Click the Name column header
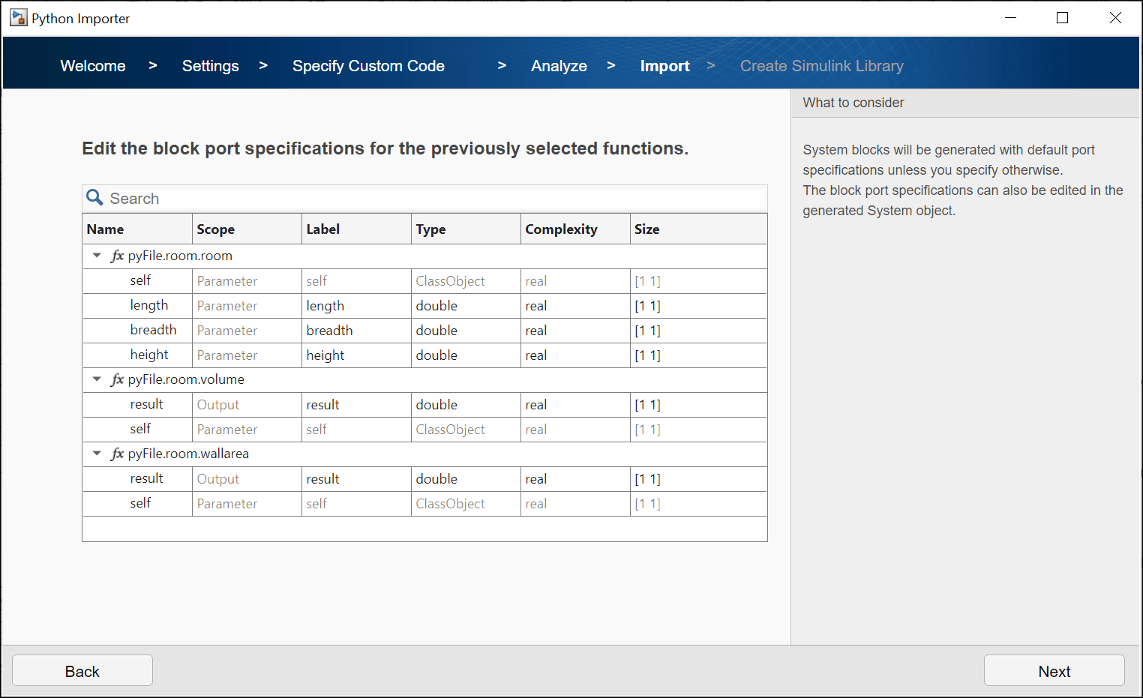Image resolution: width=1143 pixels, height=698 pixels. pos(137,229)
